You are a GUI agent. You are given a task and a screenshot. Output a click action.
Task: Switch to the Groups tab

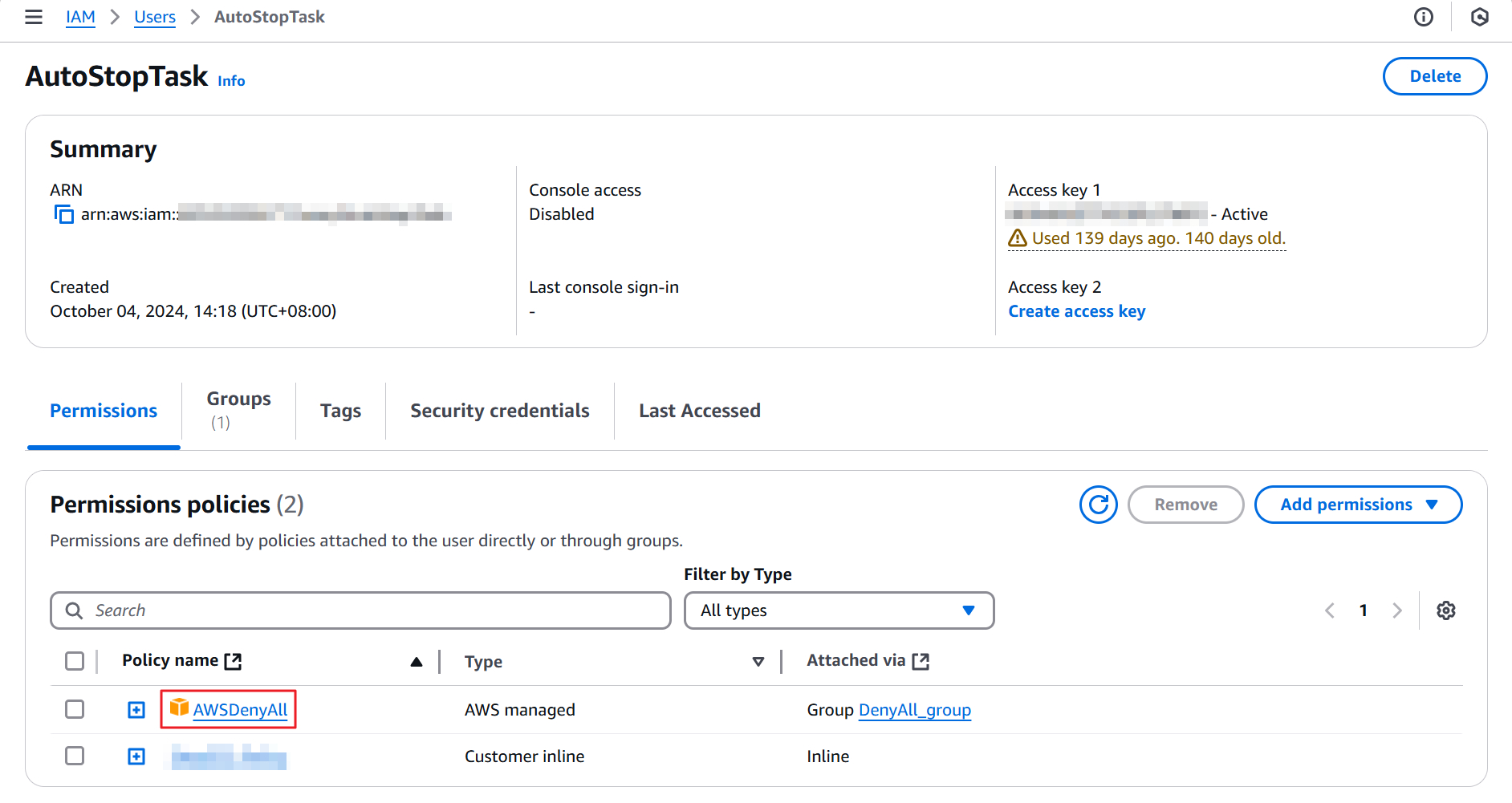pos(239,410)
